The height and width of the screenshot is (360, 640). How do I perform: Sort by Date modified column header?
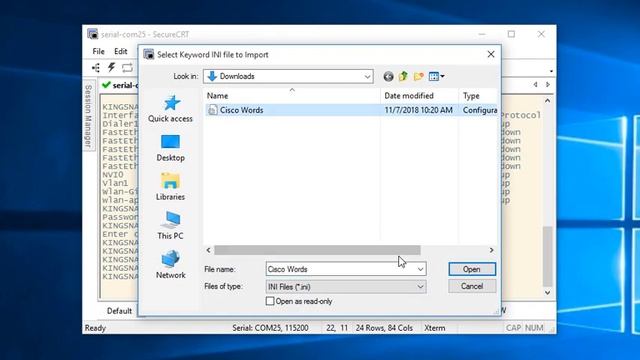click(x=420, y=96)
